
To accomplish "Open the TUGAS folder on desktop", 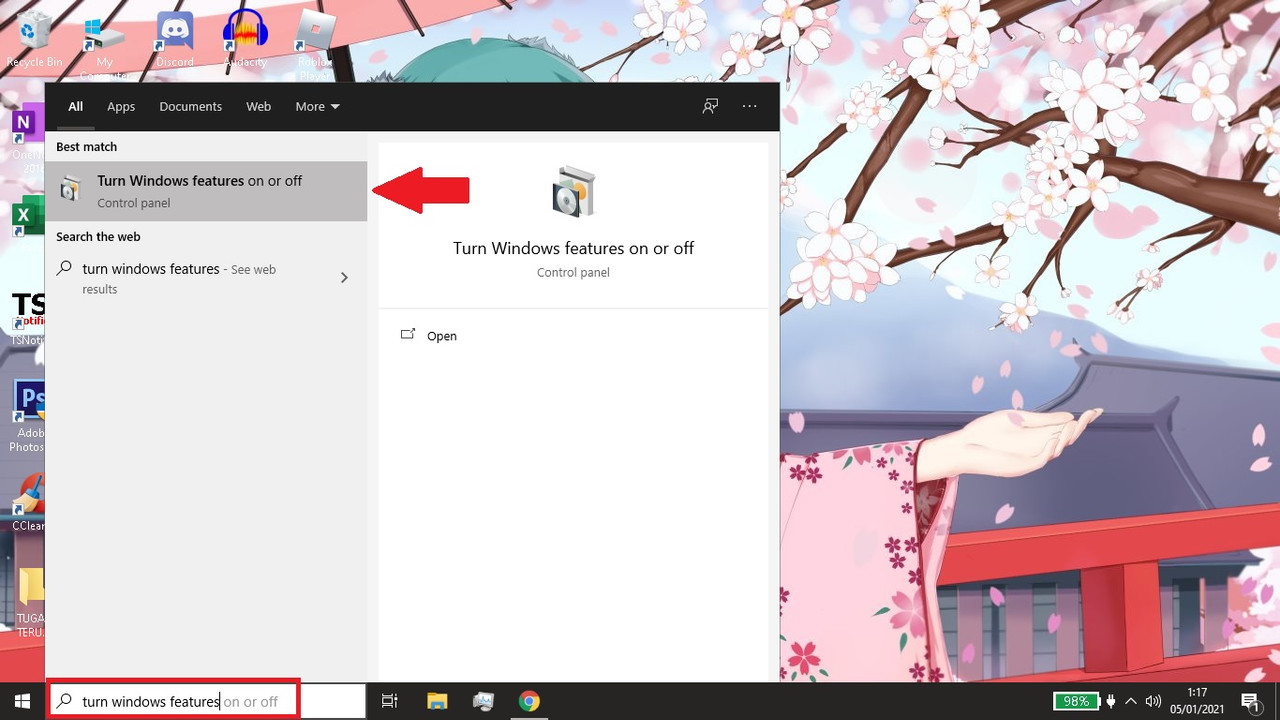I will 30,601.
